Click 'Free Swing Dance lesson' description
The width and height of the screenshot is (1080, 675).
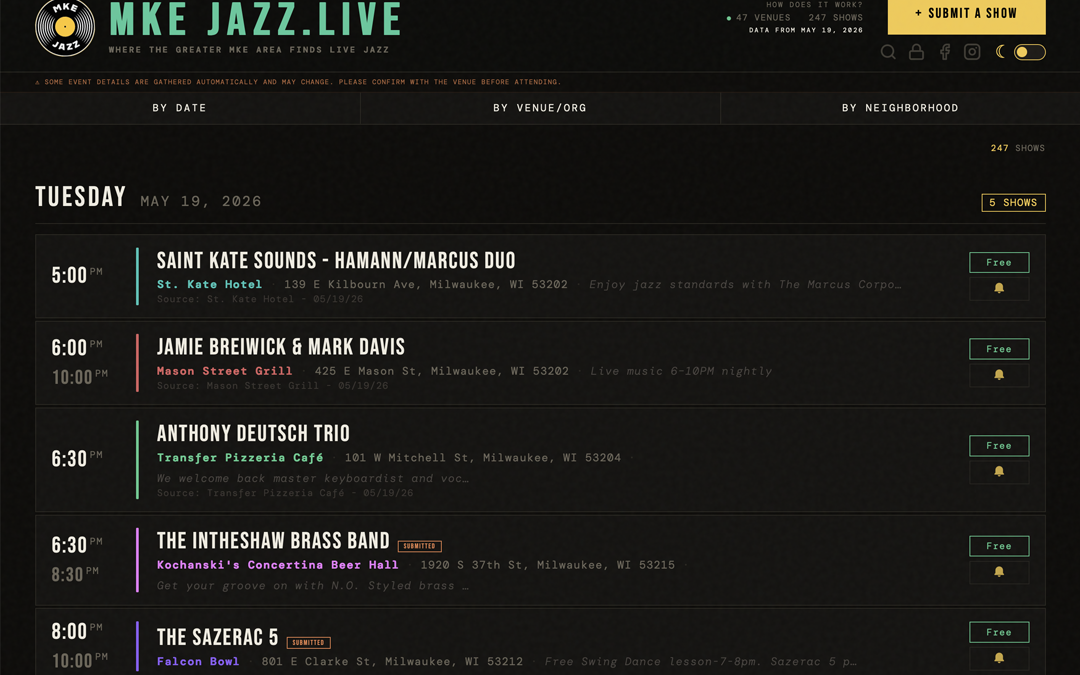(700, 661)
